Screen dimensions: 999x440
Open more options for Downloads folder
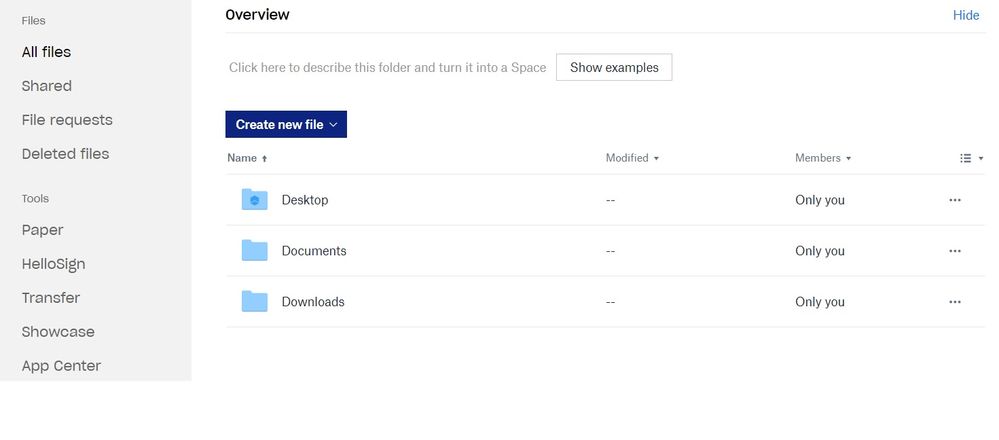pos(954,302)
